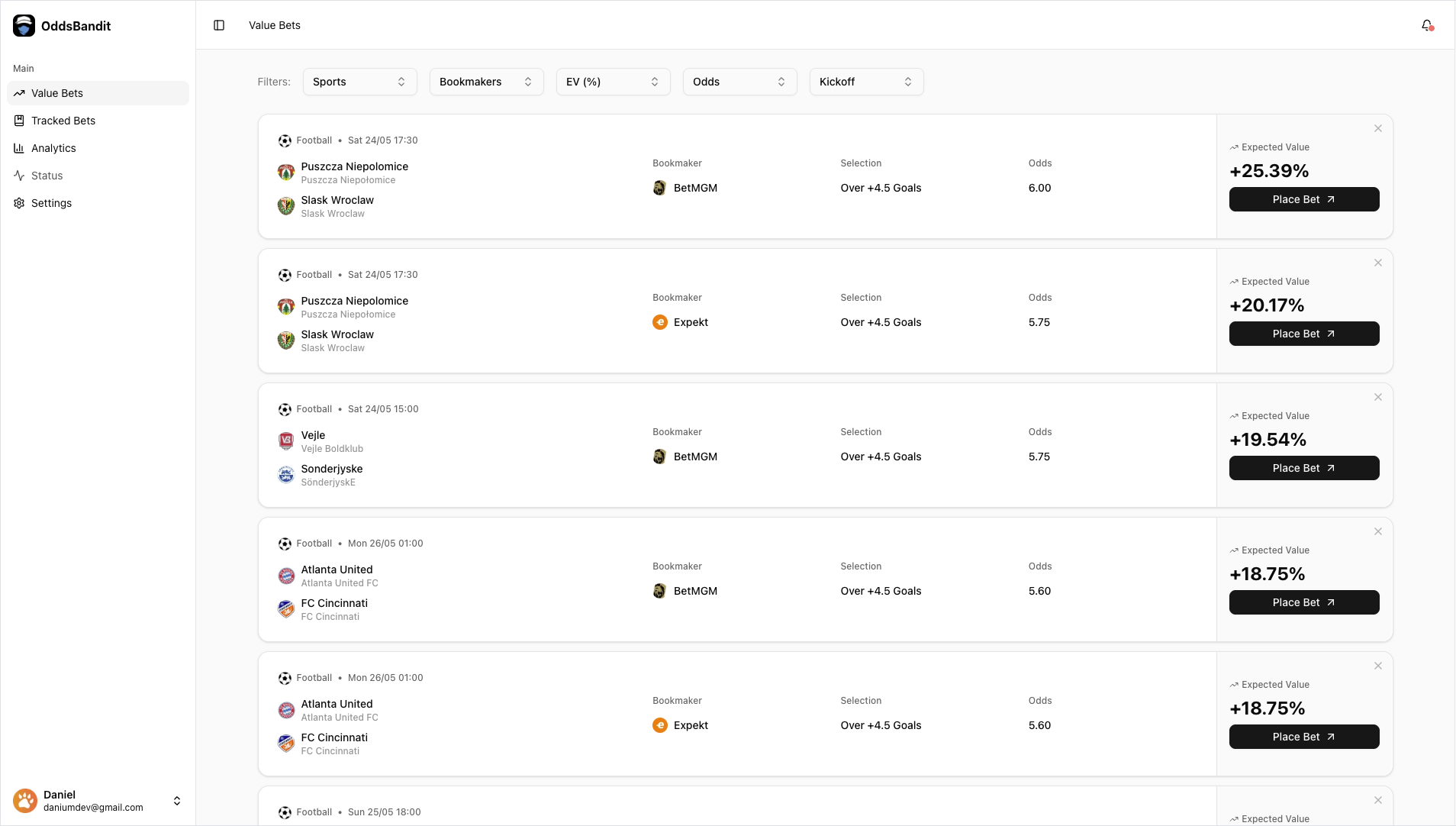Click the Status activity icon
The width and height of the screenshot is (1456, 826).
(20, 176)
